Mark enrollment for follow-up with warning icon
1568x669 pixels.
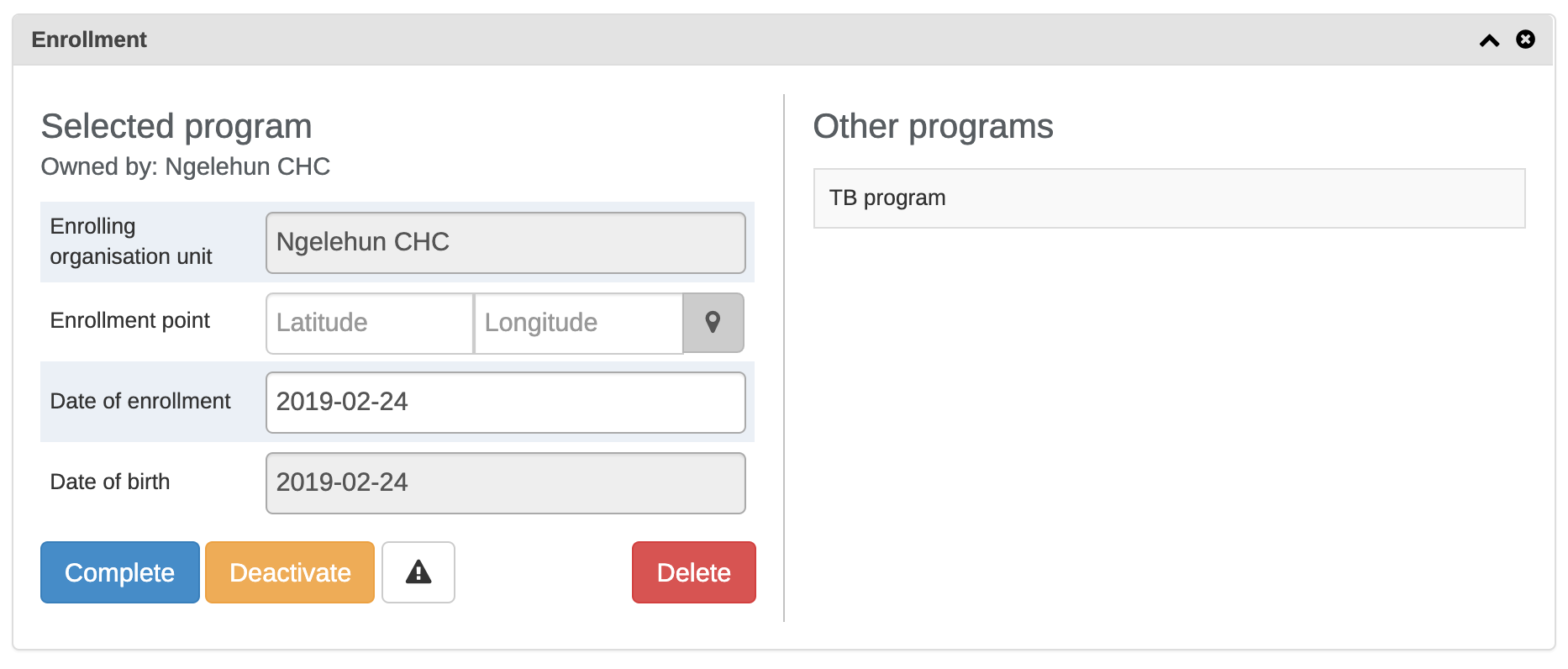tap(418, 572)
